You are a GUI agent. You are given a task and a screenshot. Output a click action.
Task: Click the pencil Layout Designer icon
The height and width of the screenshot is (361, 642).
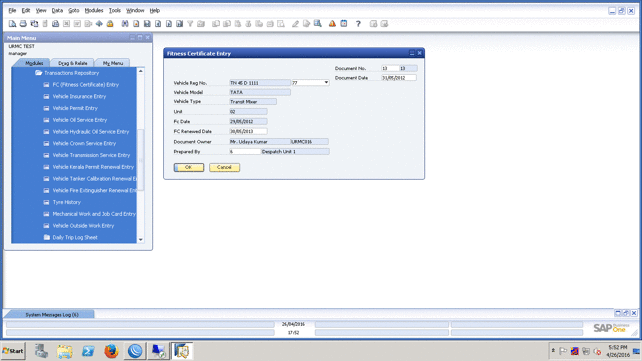(295, 24)
